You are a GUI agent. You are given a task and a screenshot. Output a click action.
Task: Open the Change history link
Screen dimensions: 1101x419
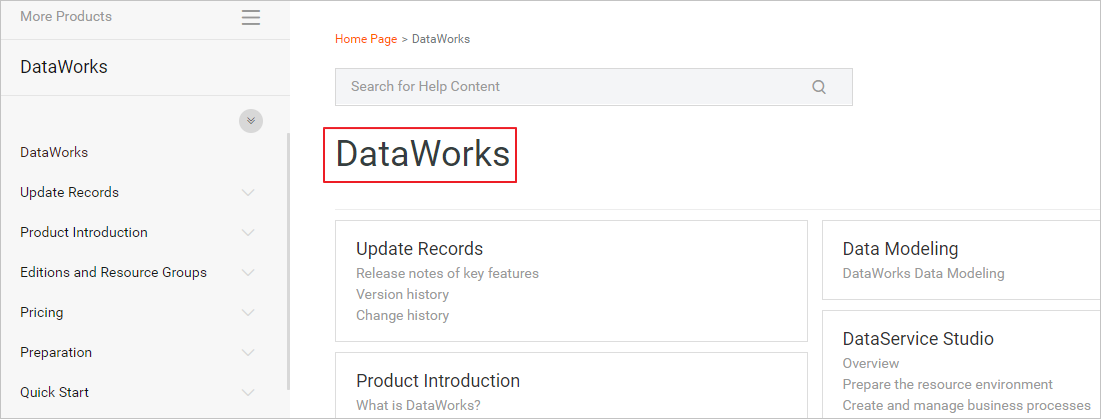click(402, 316)
